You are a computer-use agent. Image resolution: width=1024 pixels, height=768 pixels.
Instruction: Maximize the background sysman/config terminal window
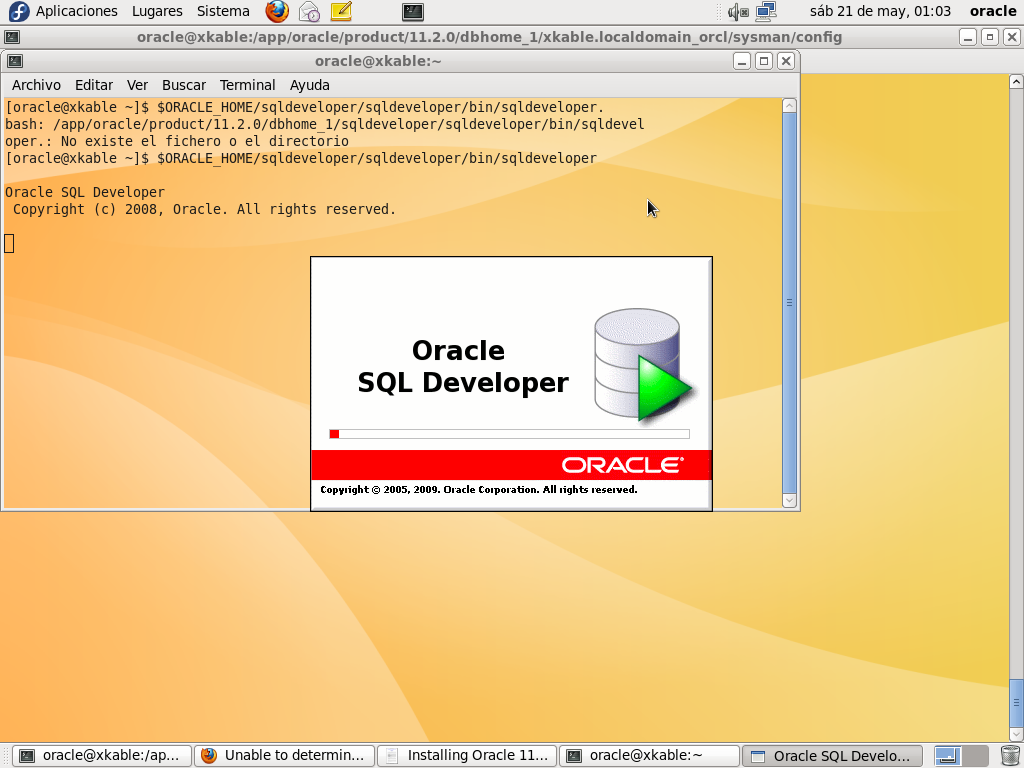[990, 37]
